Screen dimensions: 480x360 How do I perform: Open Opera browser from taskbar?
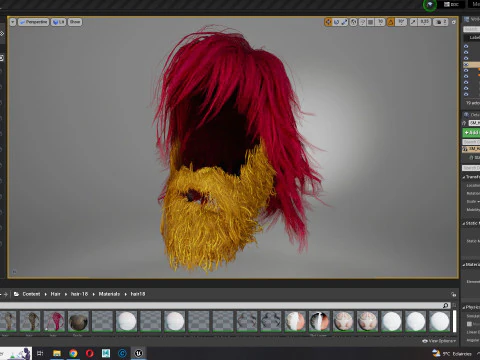tap(89, 353)
